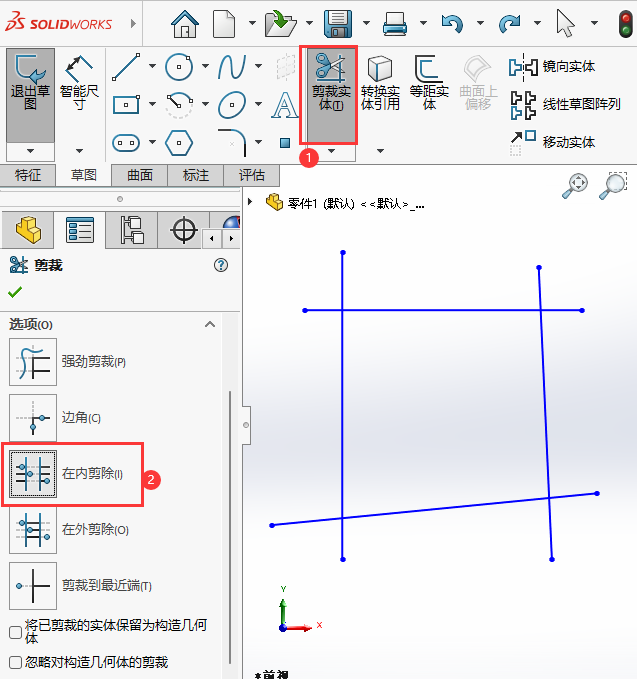Click Convert Entities (转换实体引用)
This screenshot has height=679, width=637.
380,82
